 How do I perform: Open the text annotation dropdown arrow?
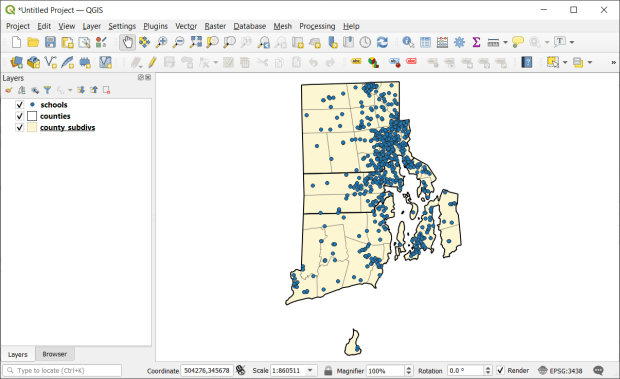(x=572, y=42)
